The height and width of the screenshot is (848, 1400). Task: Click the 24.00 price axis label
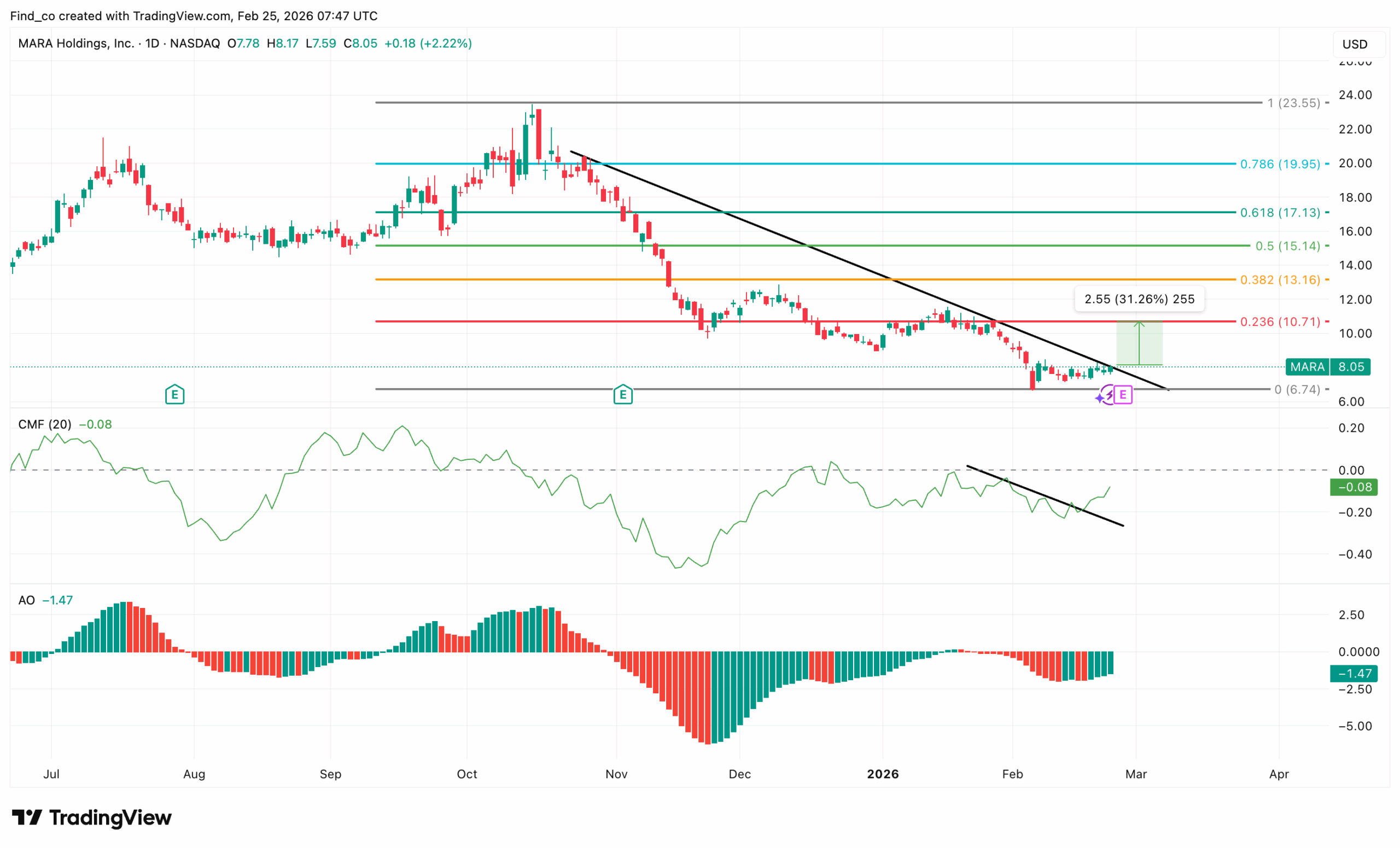coord(1355,95)
